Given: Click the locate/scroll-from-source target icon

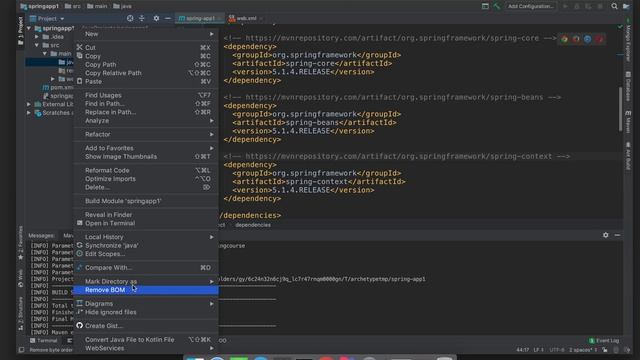Looking at the screenshot, I should pos(130,18).
